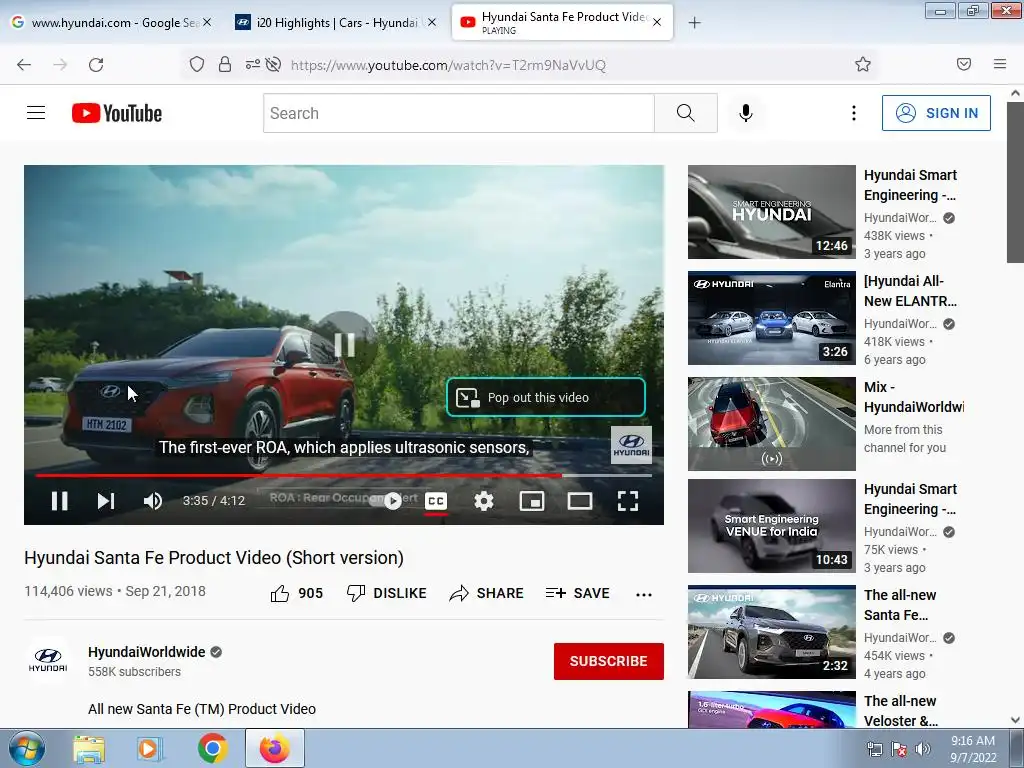Click Pop out this video button
Viewport: 1024px width, 768px height.
(546, 397)
